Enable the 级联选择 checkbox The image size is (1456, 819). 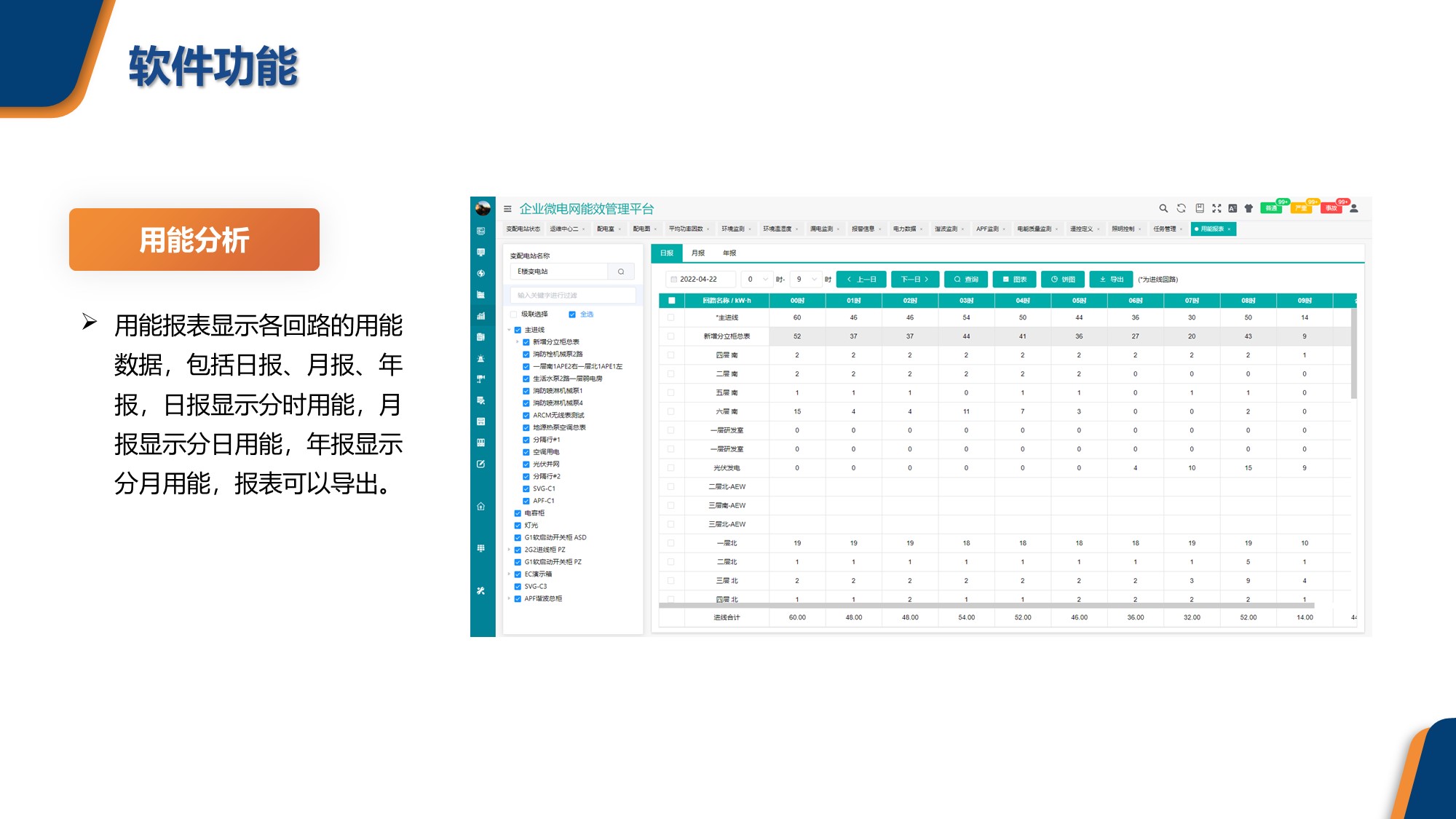pos(514,314)
